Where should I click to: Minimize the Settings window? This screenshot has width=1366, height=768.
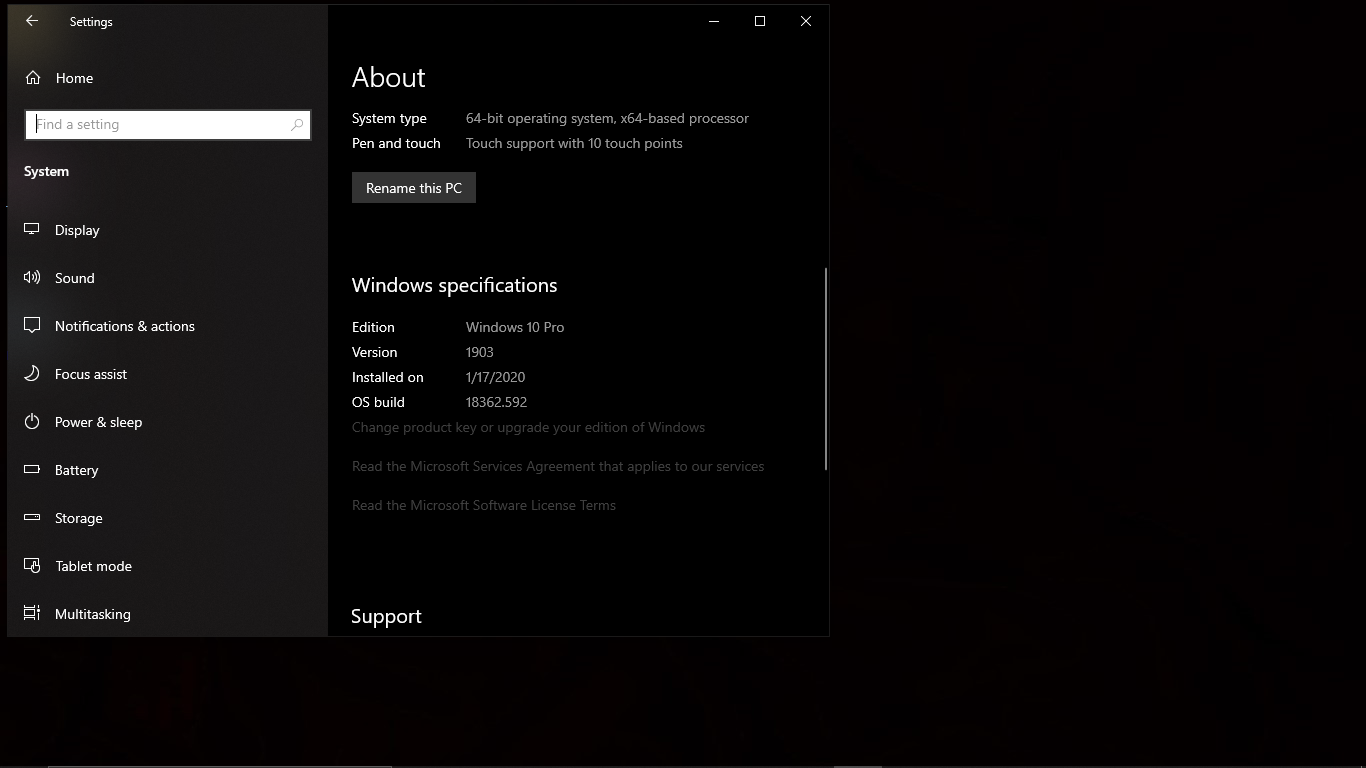(x=714, y=21)
